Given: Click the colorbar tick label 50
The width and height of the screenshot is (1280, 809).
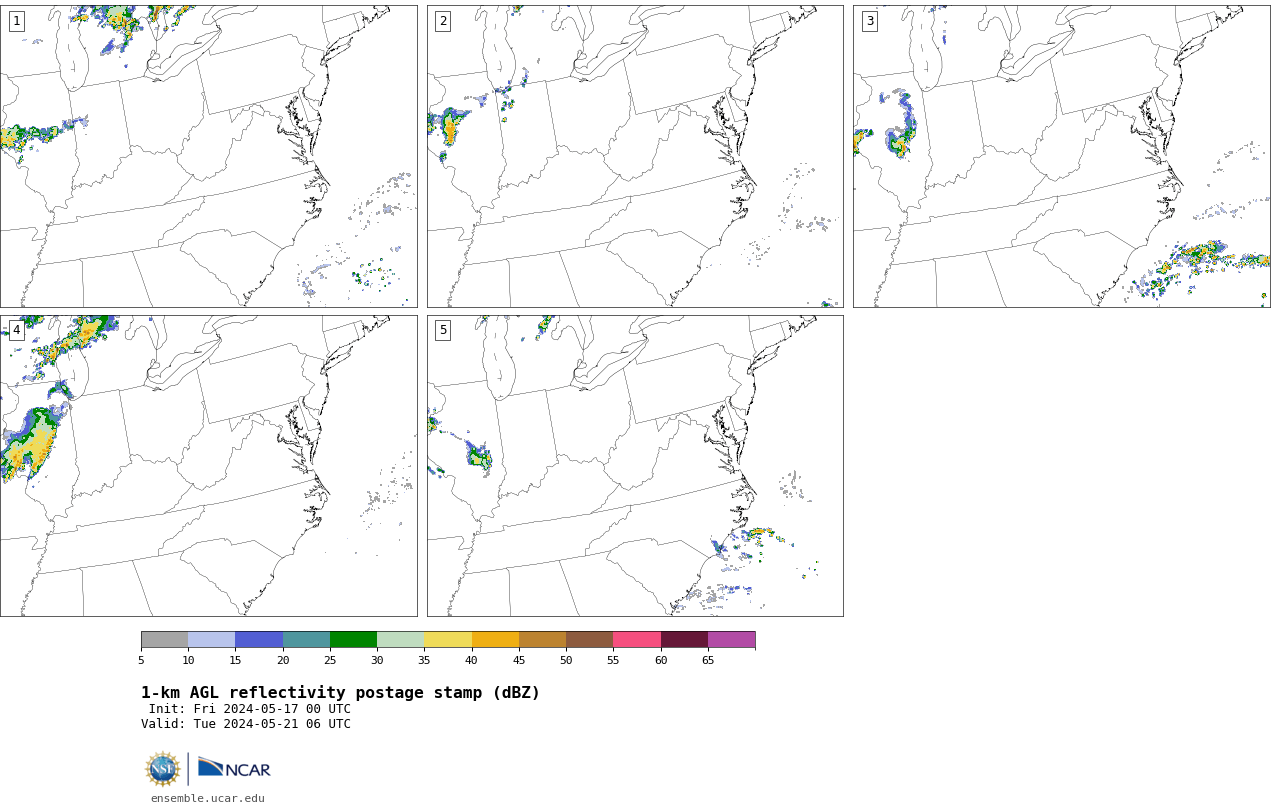Looking at the screenshot, I should [566, 660].
